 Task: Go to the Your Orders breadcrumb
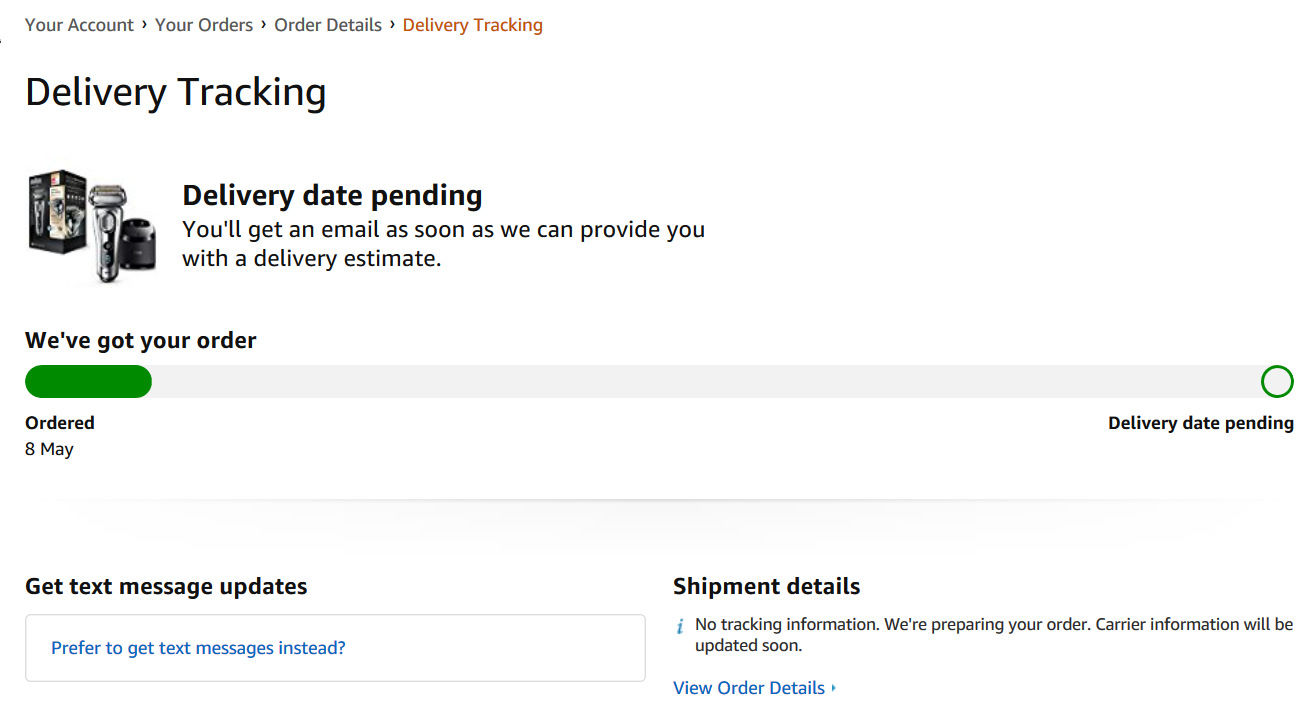204,25
